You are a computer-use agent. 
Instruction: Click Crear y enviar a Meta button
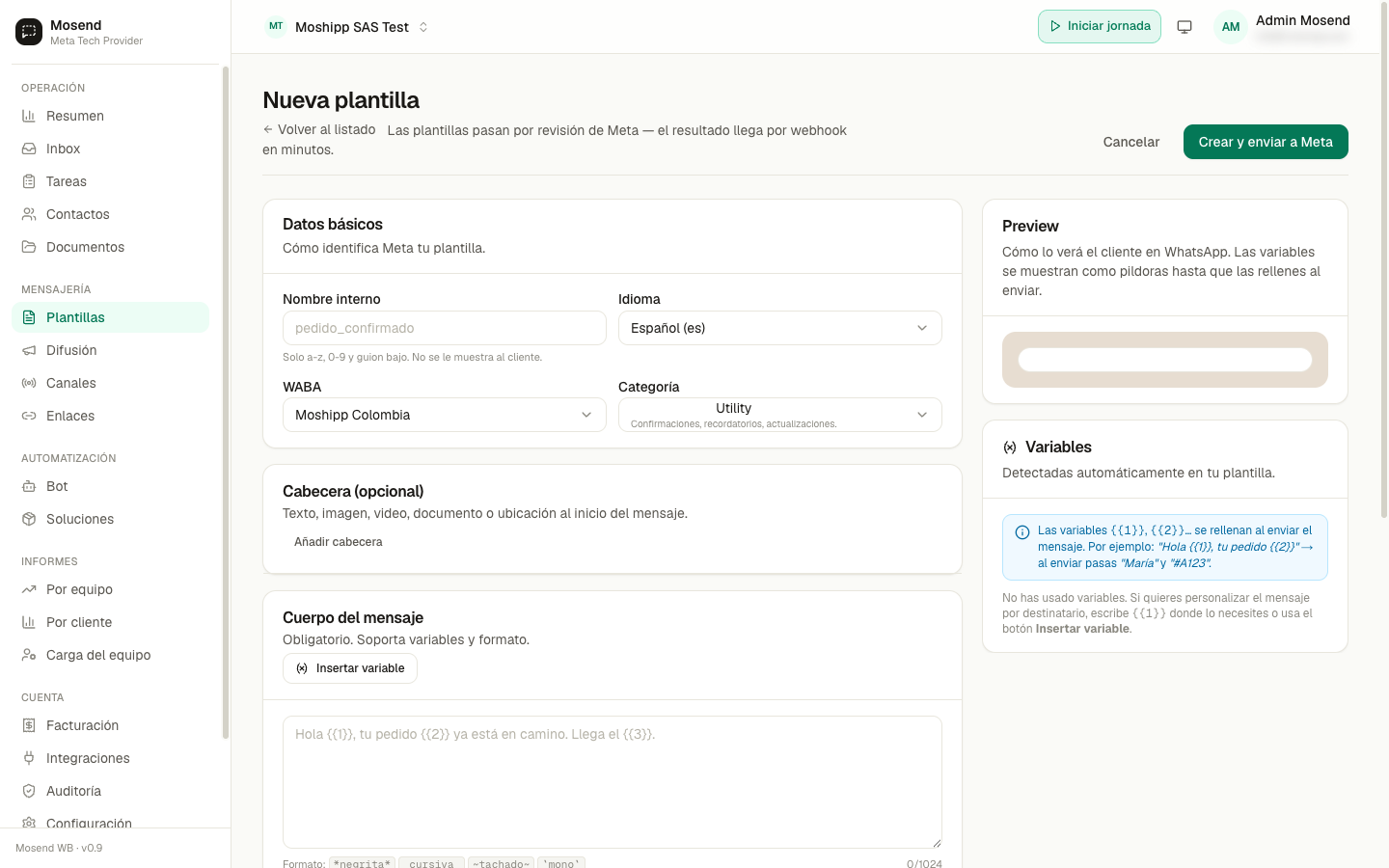[1266, 142]
